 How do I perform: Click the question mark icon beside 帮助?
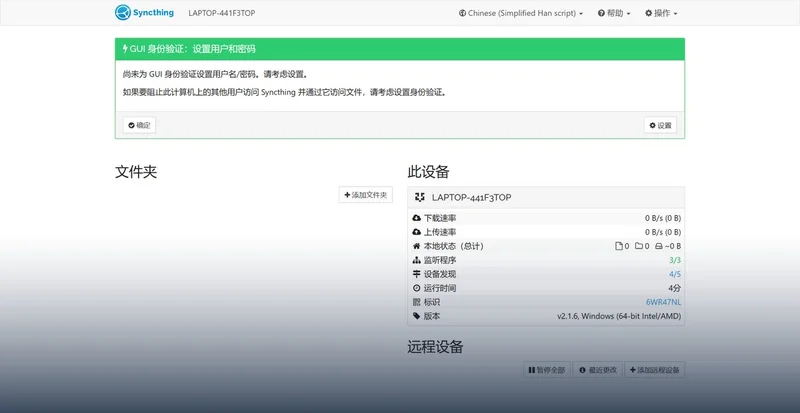pyautogui.click(x=602, y=13)
